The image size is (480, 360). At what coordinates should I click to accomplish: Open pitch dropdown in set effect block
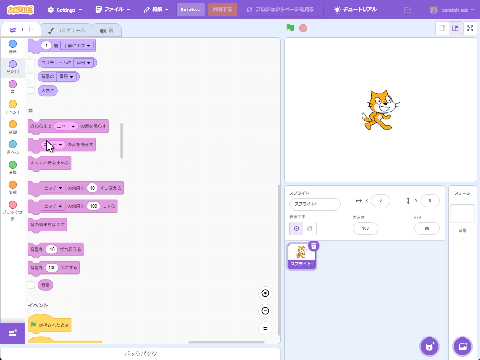coord(53,206)
